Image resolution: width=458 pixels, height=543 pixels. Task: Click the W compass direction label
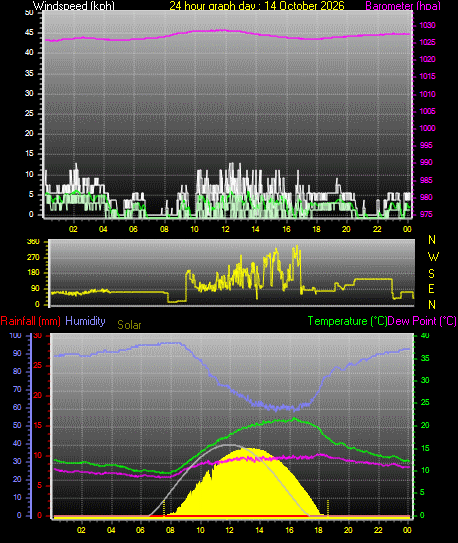(433, 257)
